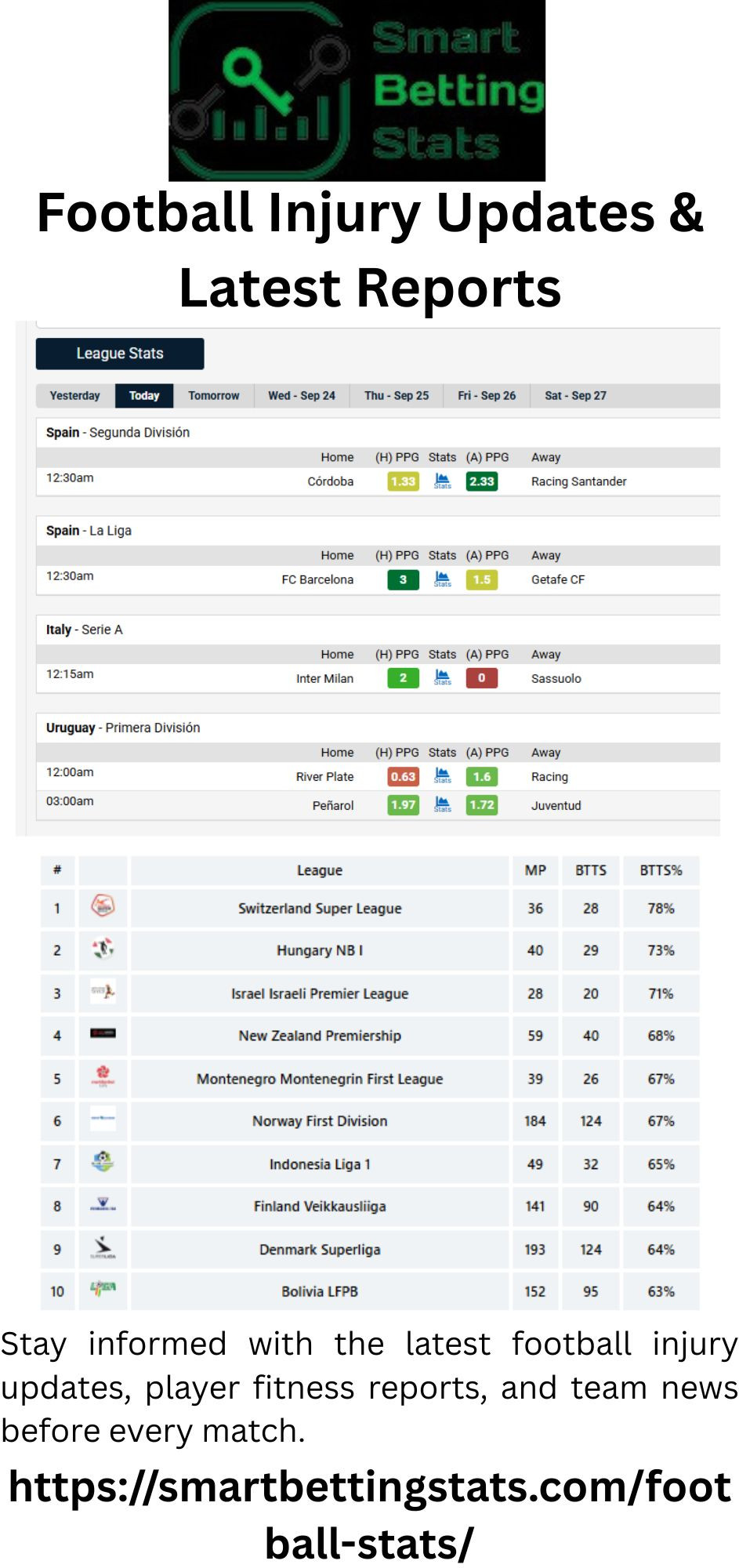Viewport: 739px width, 1568px height.
Task: Open Stats icon for Córdoba vs Racing Santander
Action: point(442,481)
